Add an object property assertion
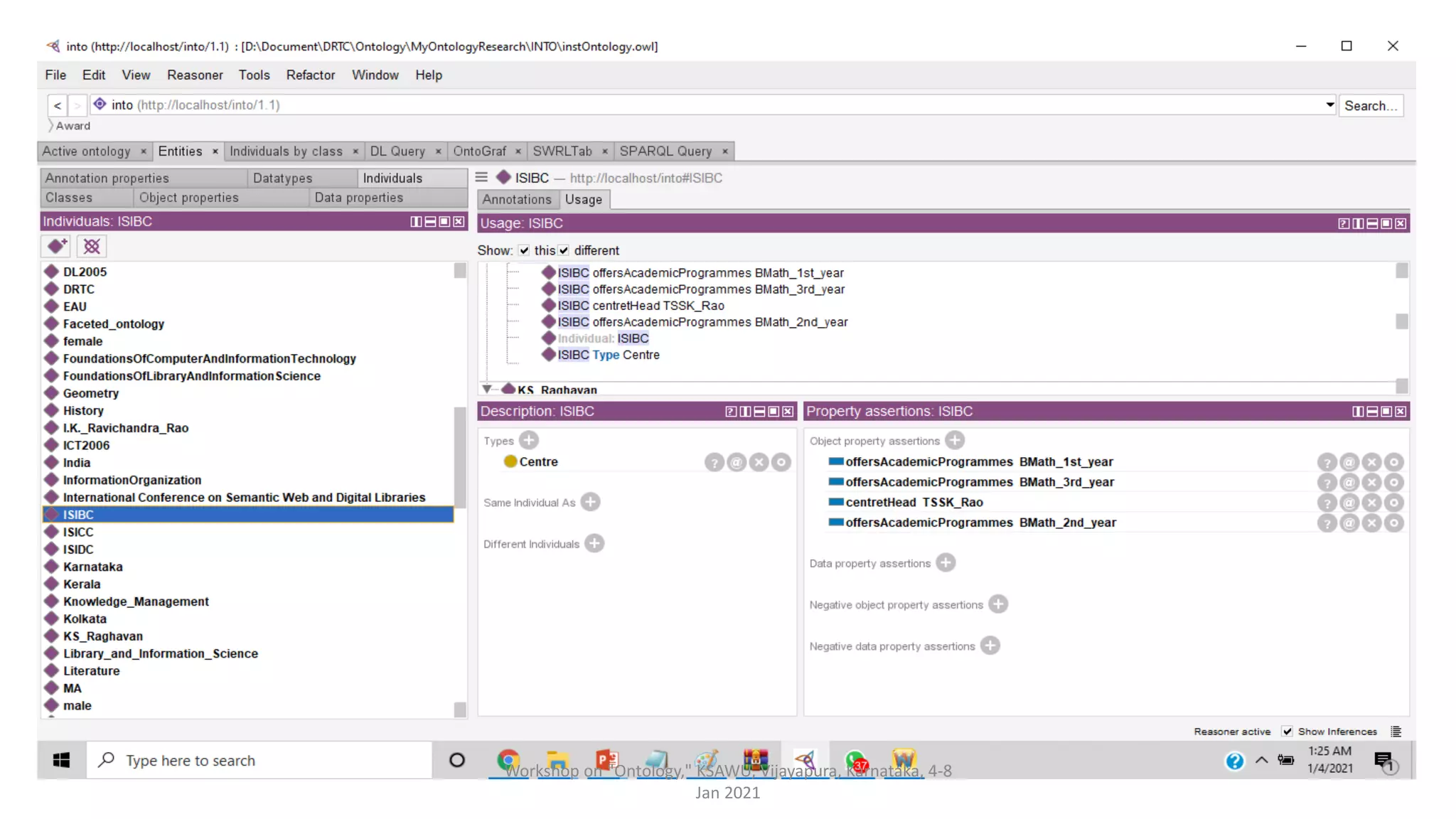 [x=955, y=440]
